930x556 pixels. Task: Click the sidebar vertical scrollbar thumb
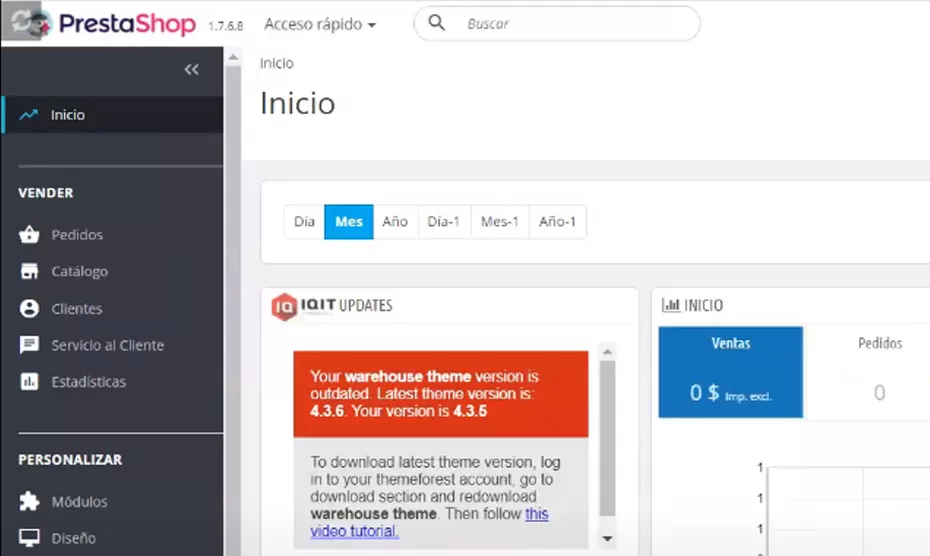click(x=233, y=310)
